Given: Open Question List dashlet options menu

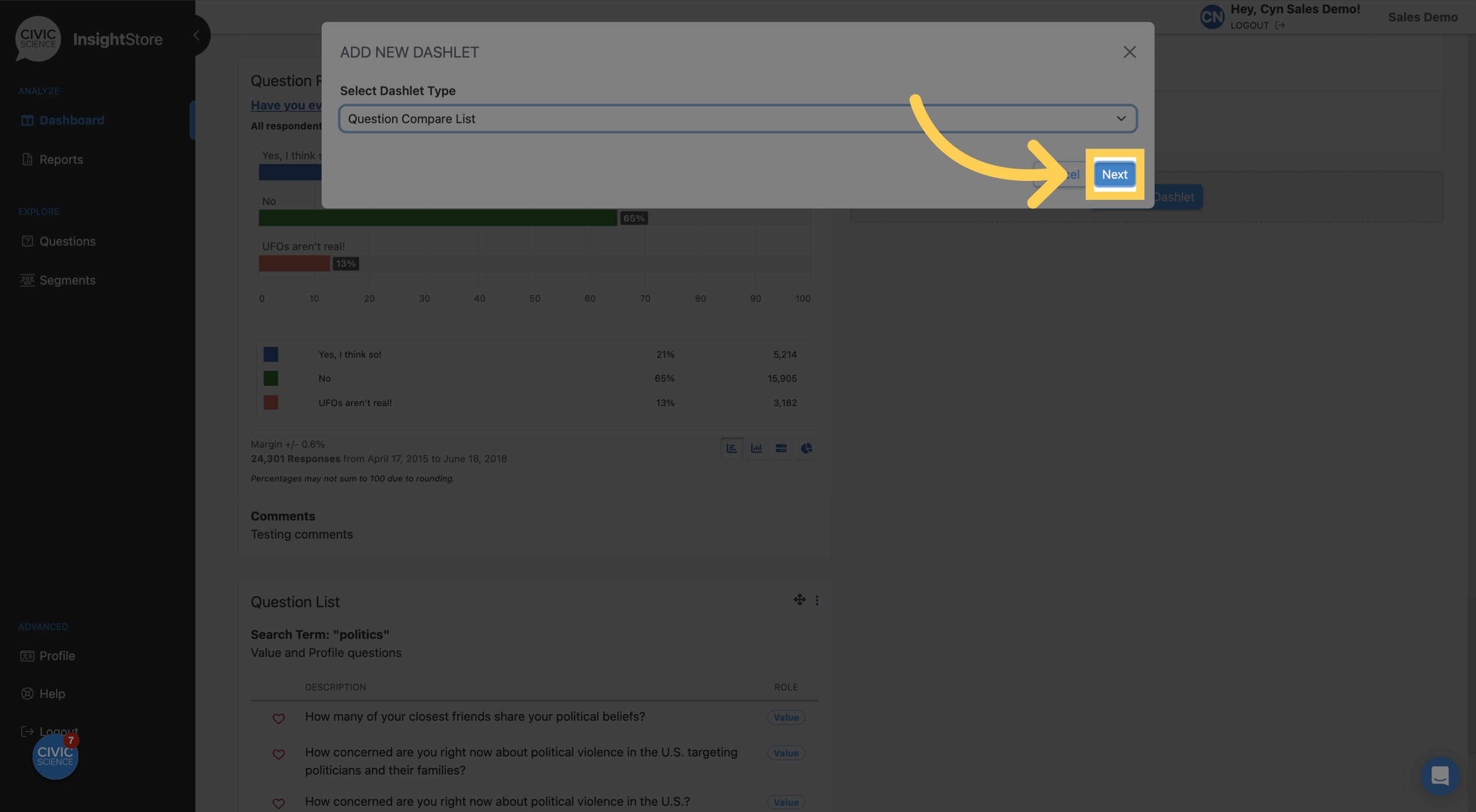Looking at the screenshot, I should [816, 600].
